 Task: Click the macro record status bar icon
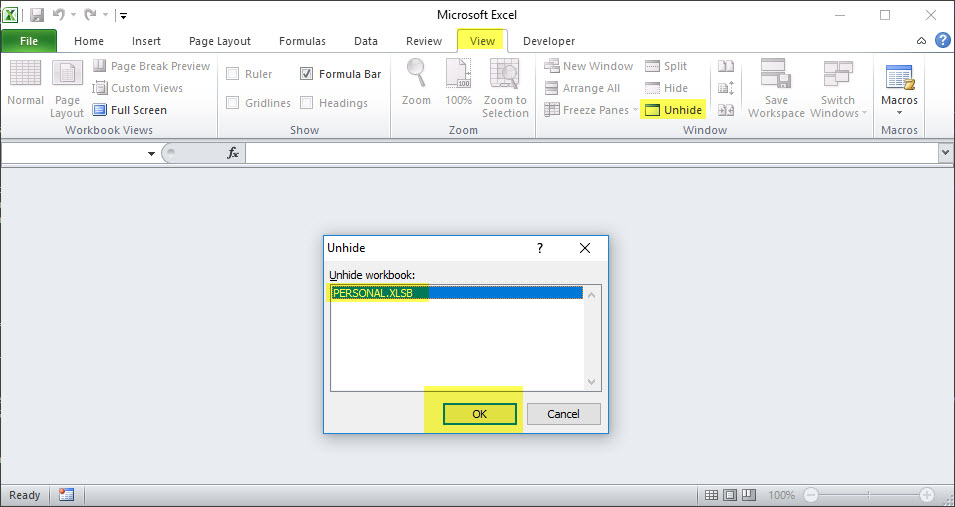pyautogui.click(x=66, y=495)
